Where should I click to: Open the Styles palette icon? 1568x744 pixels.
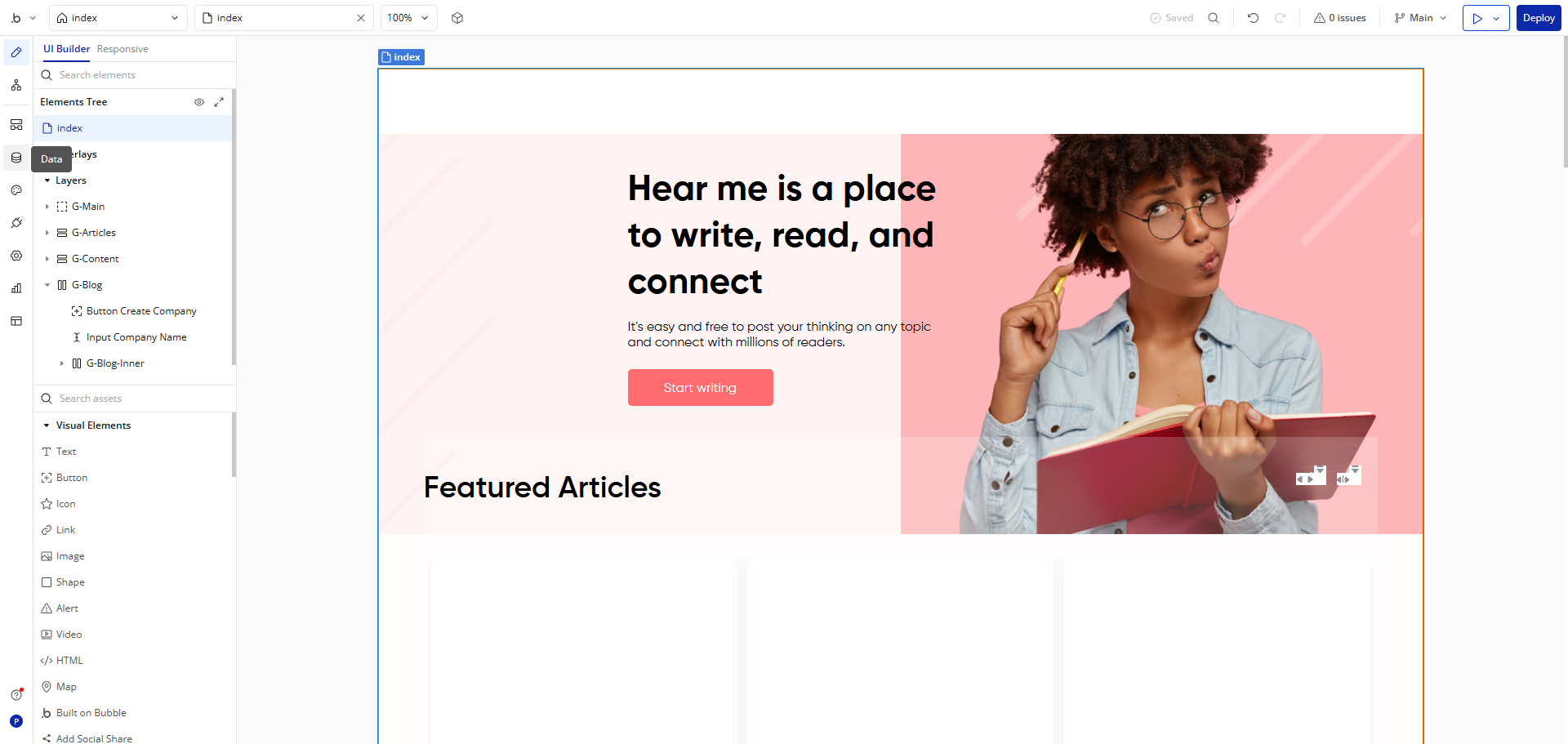(16, 190)
